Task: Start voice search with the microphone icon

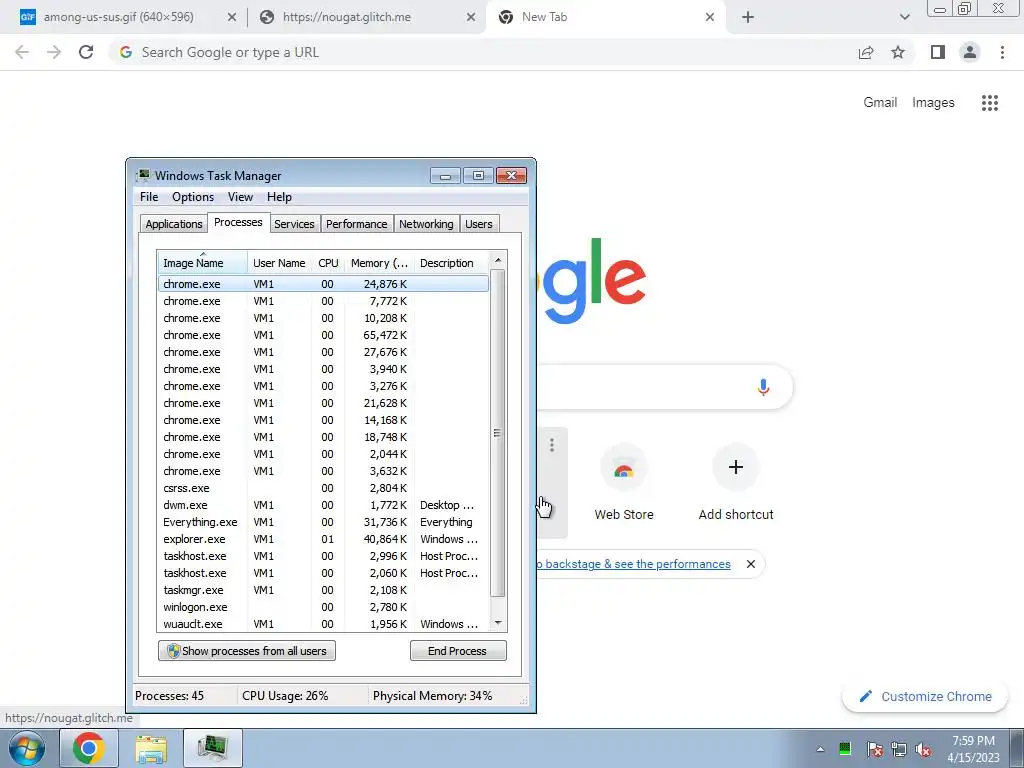Action: pos(763,387)
